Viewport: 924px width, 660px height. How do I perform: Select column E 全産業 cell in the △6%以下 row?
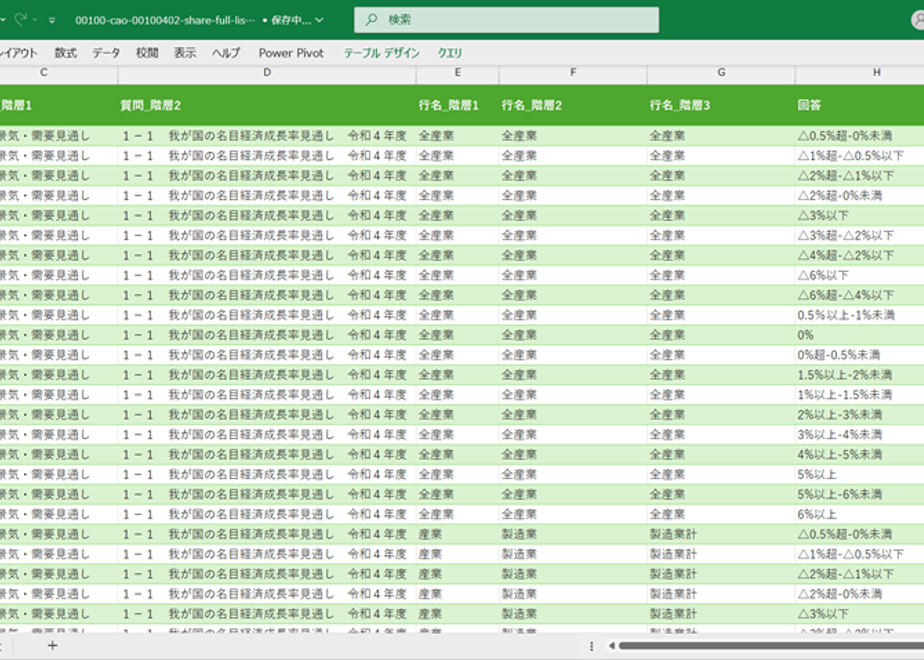click(x=457, y=276)
